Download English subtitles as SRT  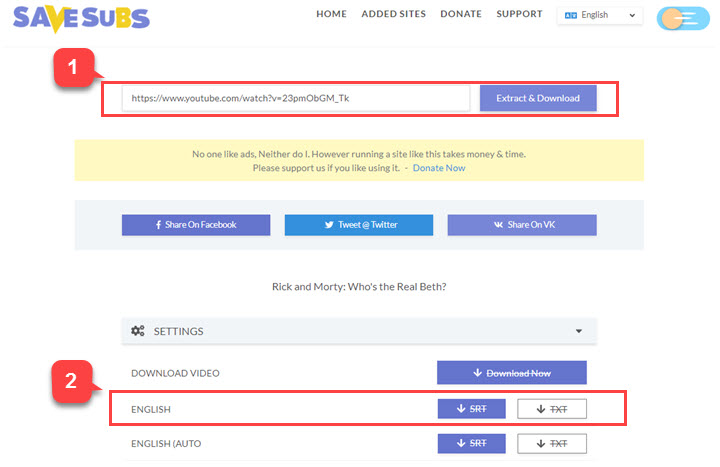click(471, 408)
